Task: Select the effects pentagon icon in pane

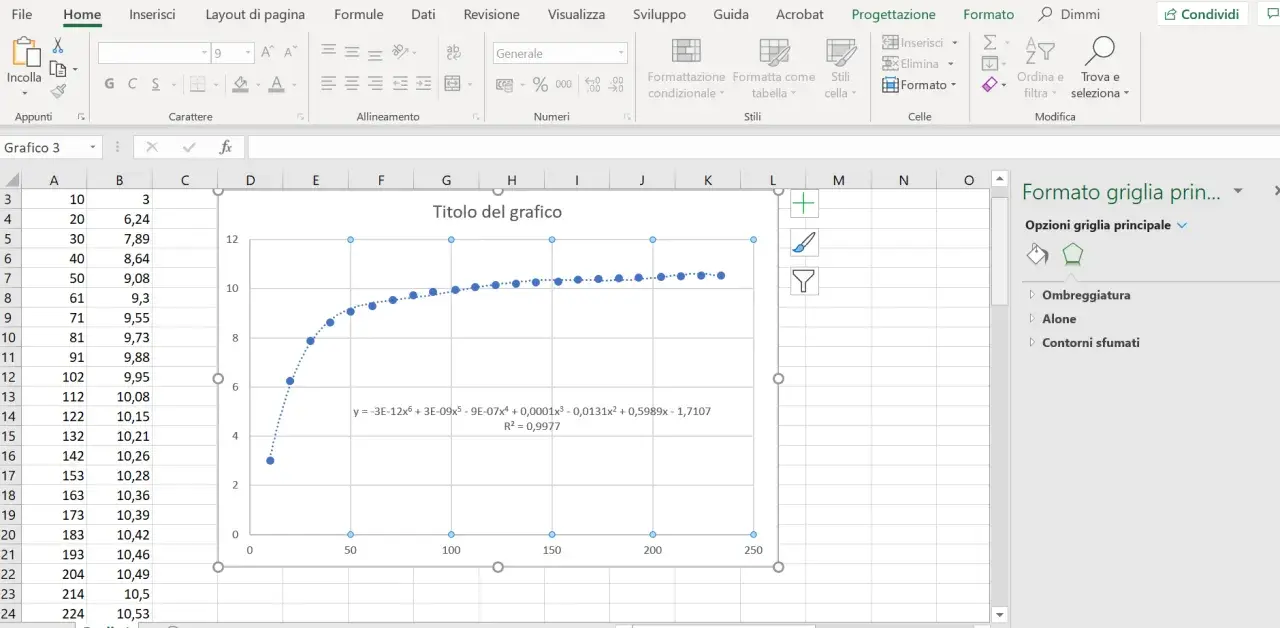Action: click(x=1072, y=254)
